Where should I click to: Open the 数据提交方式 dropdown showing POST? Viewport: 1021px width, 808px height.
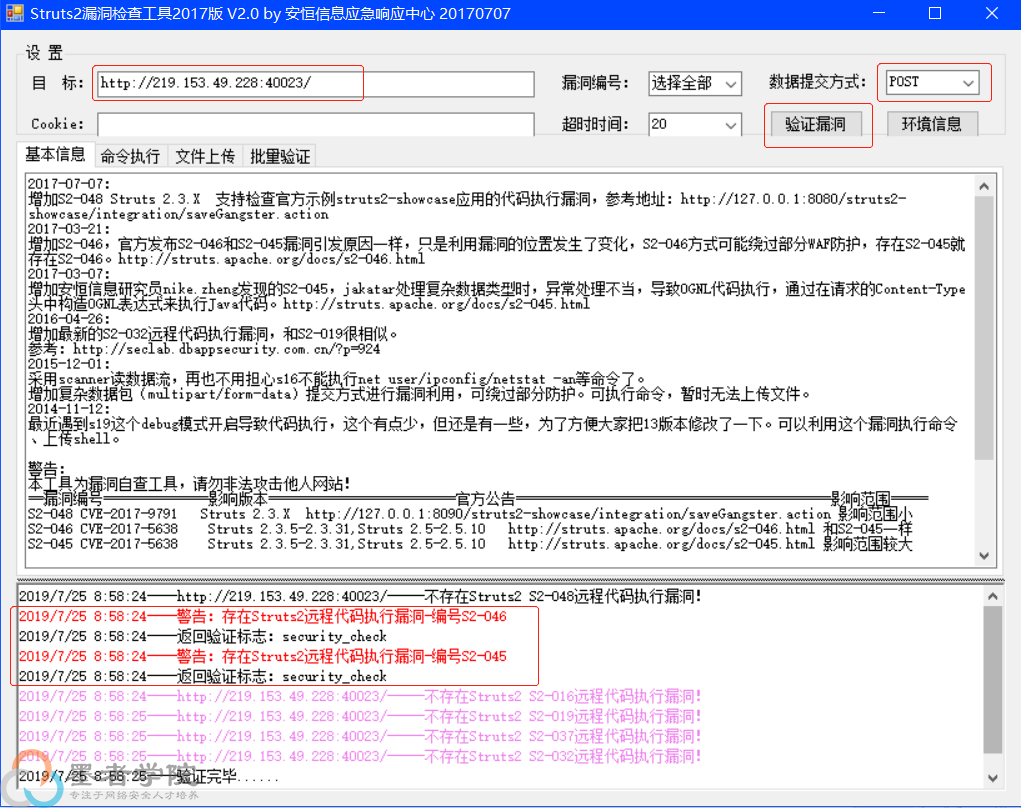[x=934, y=81]
